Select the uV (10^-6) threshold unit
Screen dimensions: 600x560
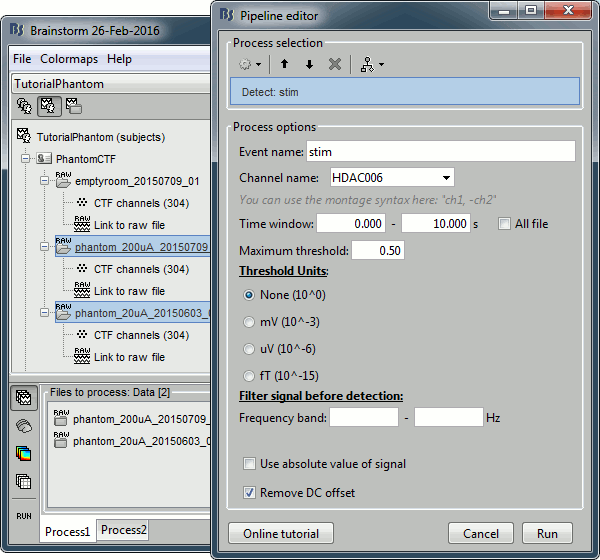[249, 348]
